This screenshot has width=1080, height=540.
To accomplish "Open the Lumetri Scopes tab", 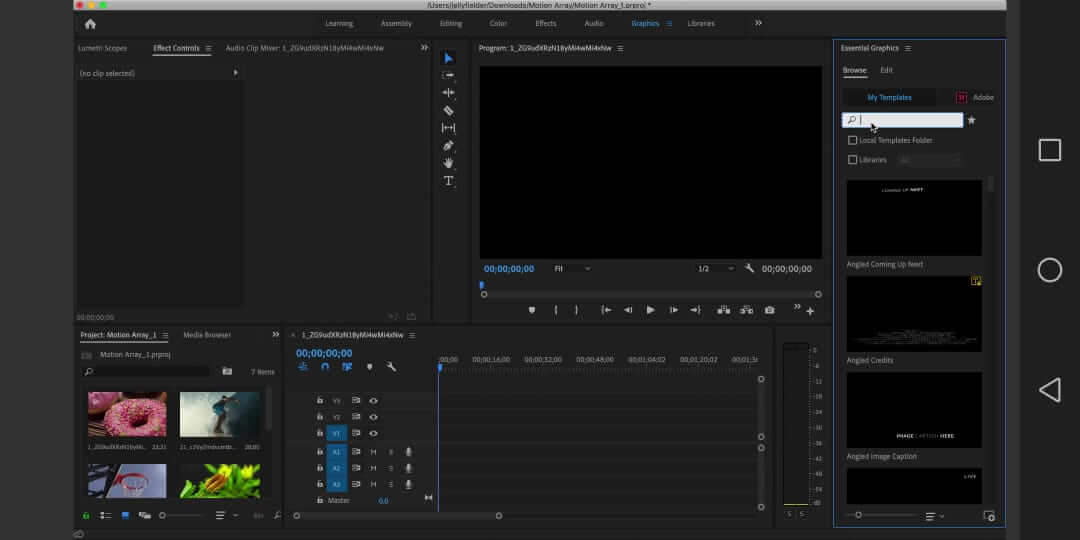I will click(x=103, y=48).
